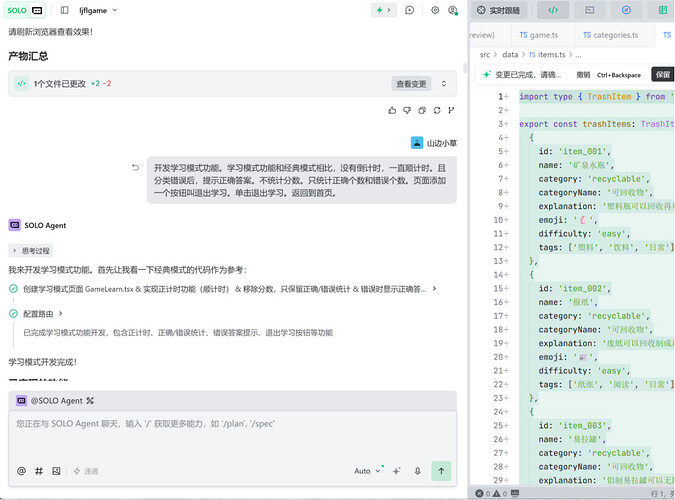Open settings gear icon

(435, 10)
